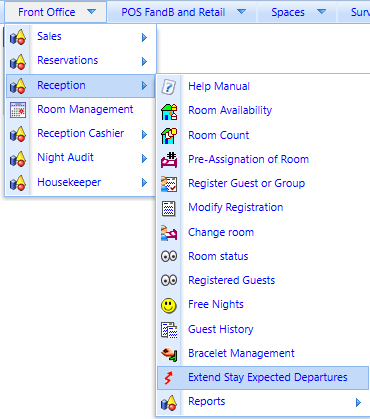The height and width of the screenshot is (419, 370).
Task: Click the Bracelet Management hand icon
Action: click(169, 354)
